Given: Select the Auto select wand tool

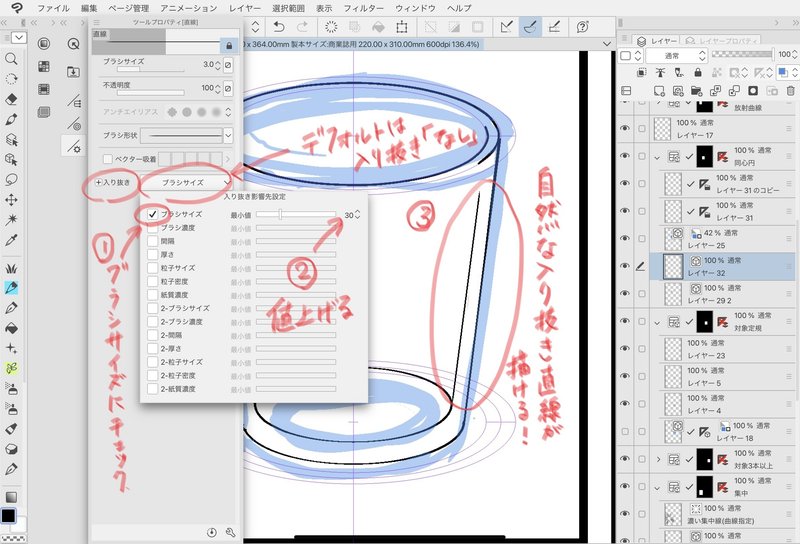Looking at the screenshot, I should pos(11,219).
